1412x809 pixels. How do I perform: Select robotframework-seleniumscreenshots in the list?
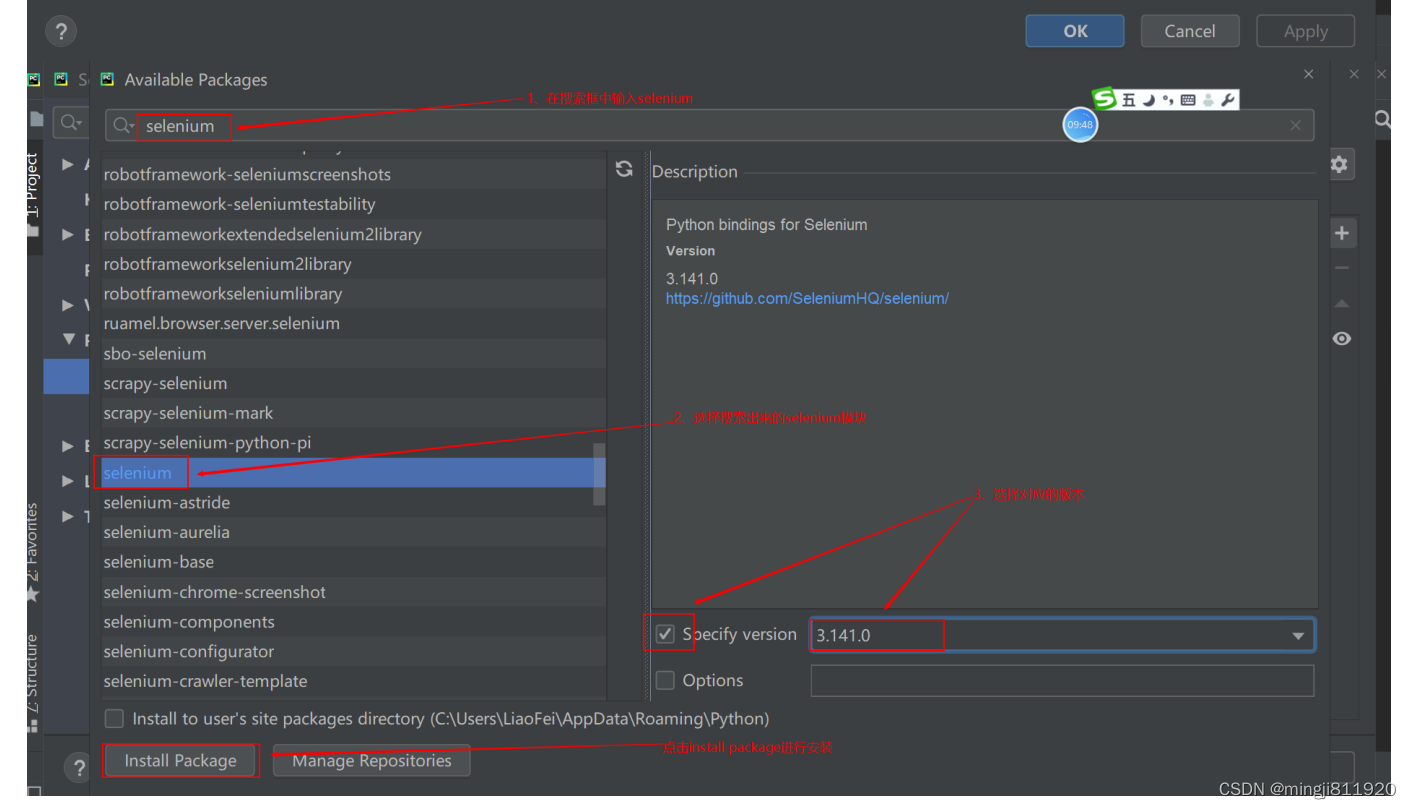pos(353,174)
